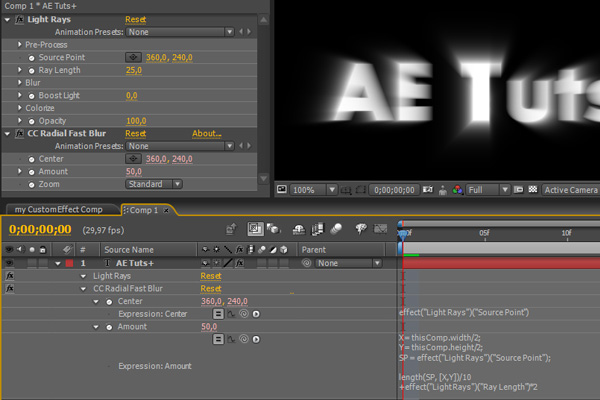Expand Pre-Process group
The height and width of the screenshot is (400, 600).
[20, 45]
